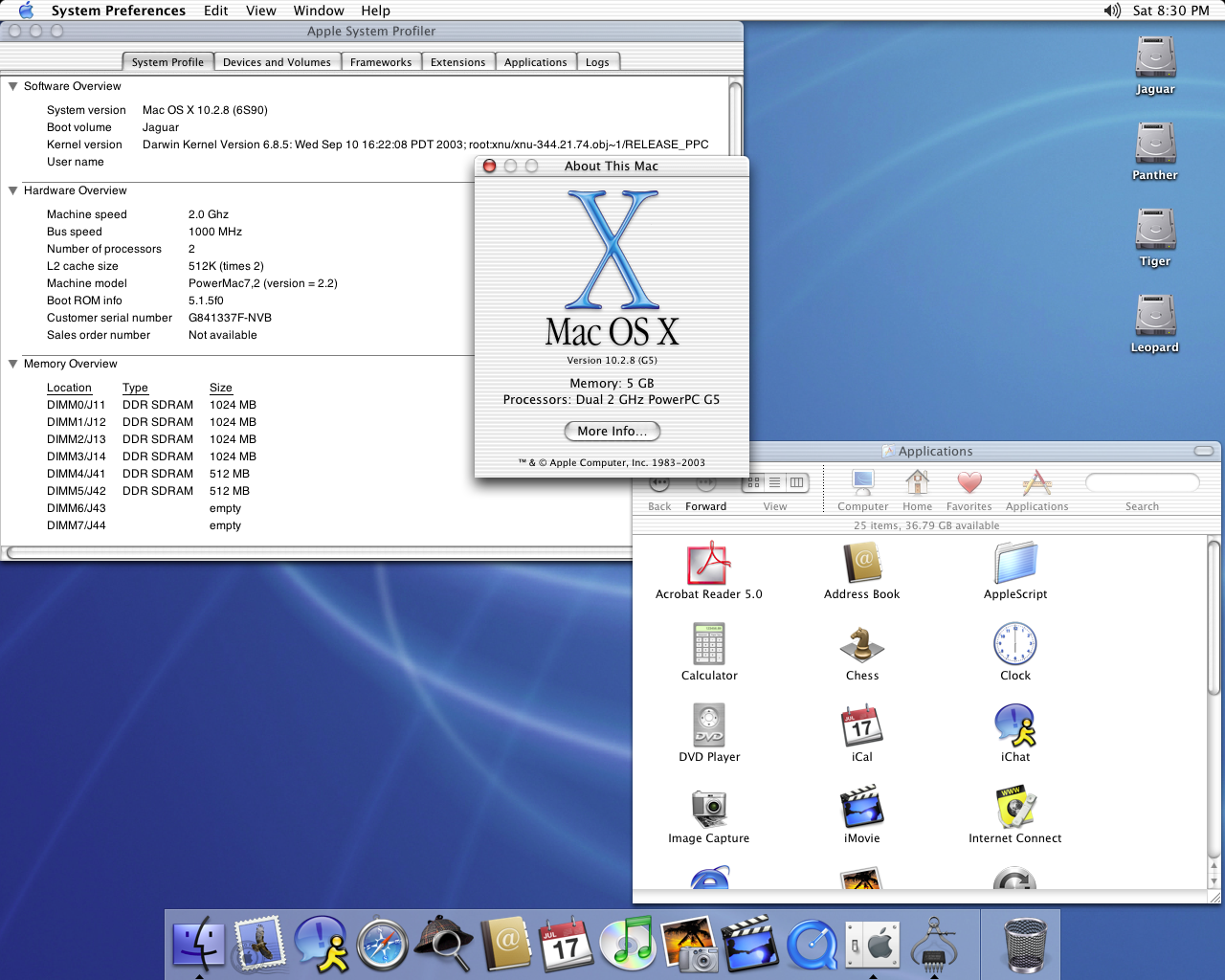Launch Safari compass icon in the Dock

point(383,944)
